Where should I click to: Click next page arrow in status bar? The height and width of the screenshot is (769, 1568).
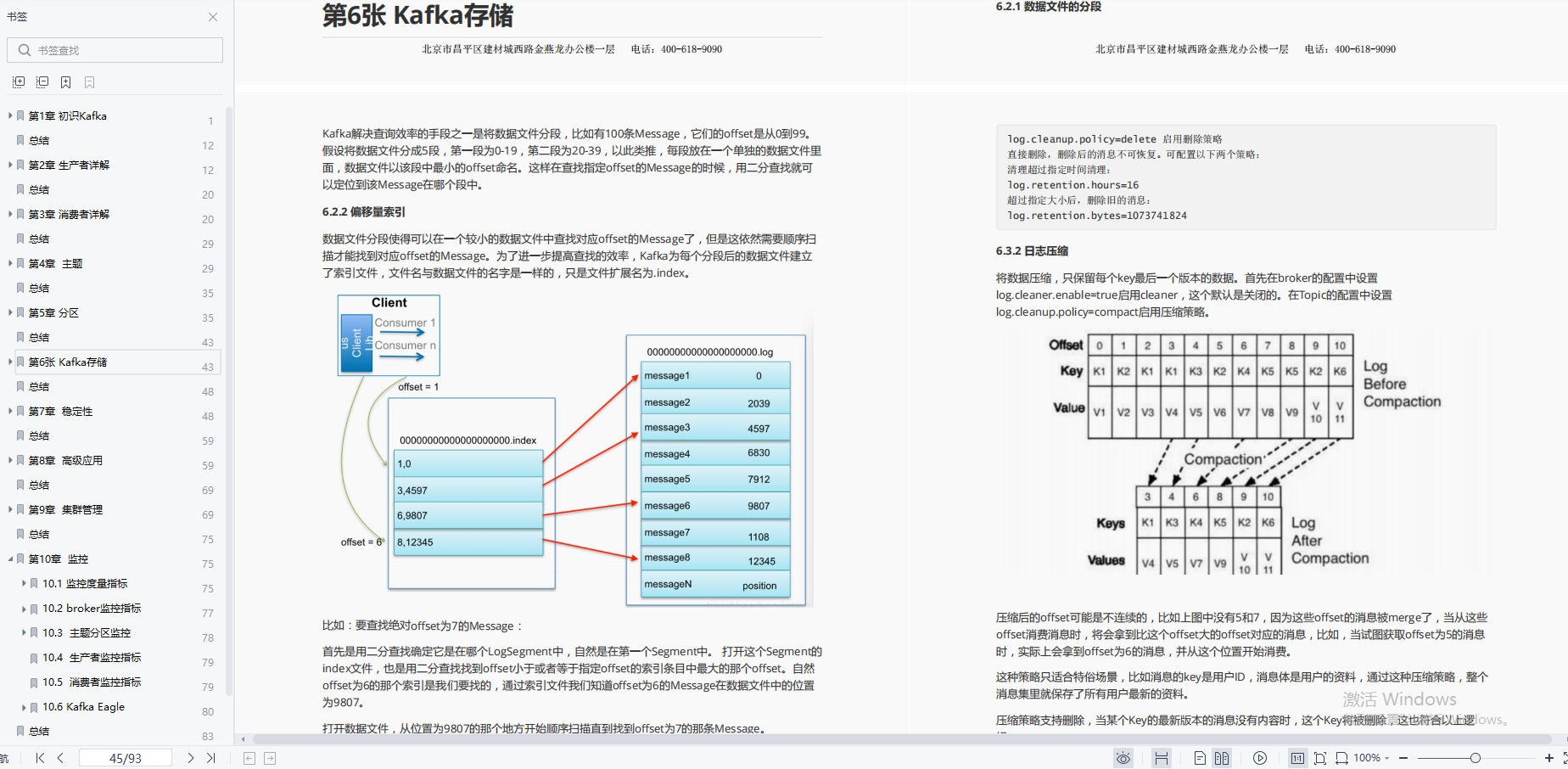click(x=190, y=757)
